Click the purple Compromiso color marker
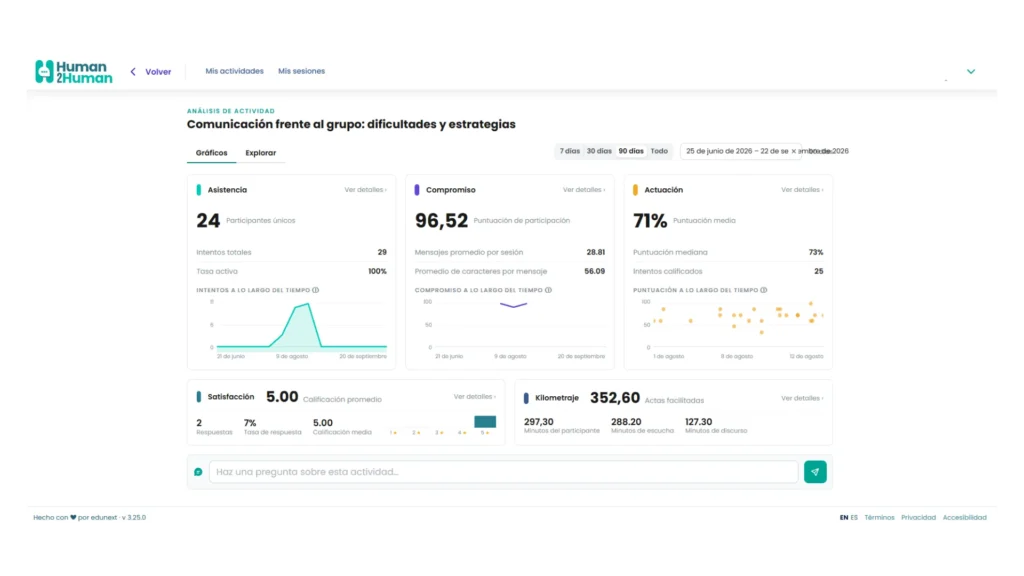1024x576 pixels. click(417, 190)
